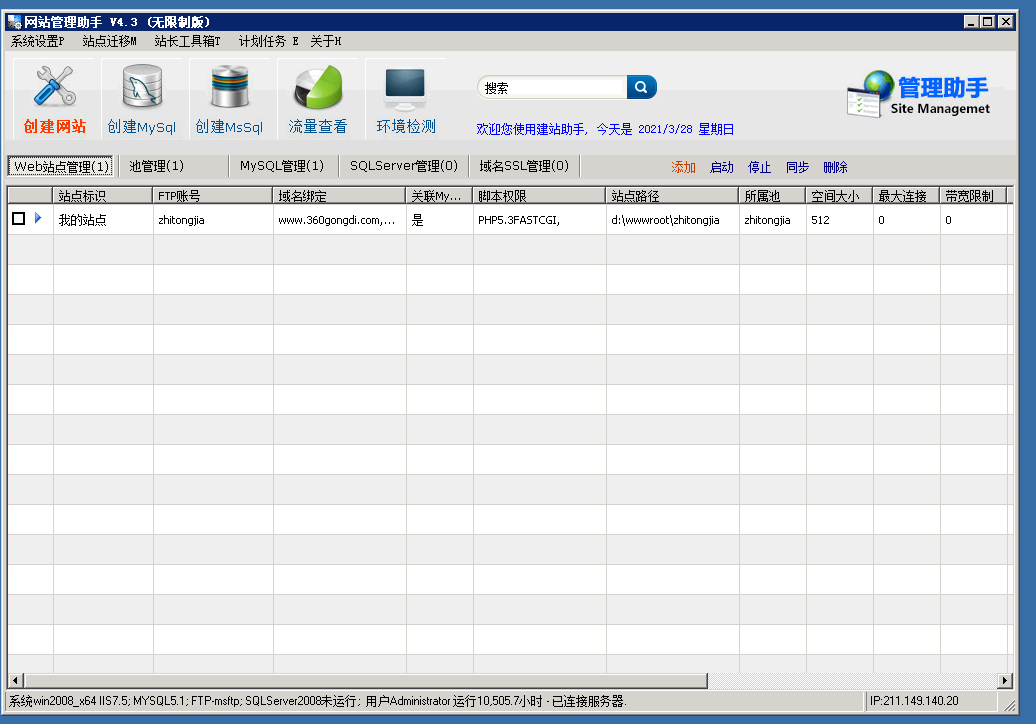1036x724 pixels.
Task: Click the blue arrow beside 我的站点
Action: (38, 218)
